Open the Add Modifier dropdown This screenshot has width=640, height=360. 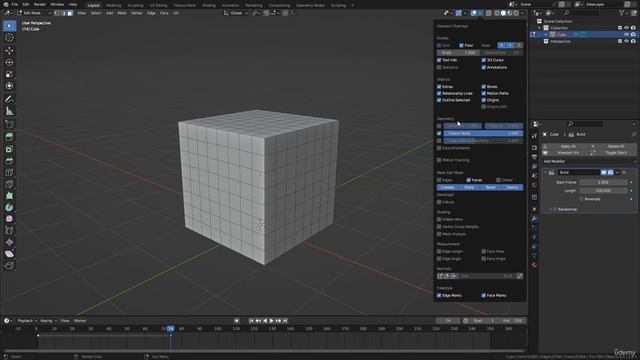589,162
